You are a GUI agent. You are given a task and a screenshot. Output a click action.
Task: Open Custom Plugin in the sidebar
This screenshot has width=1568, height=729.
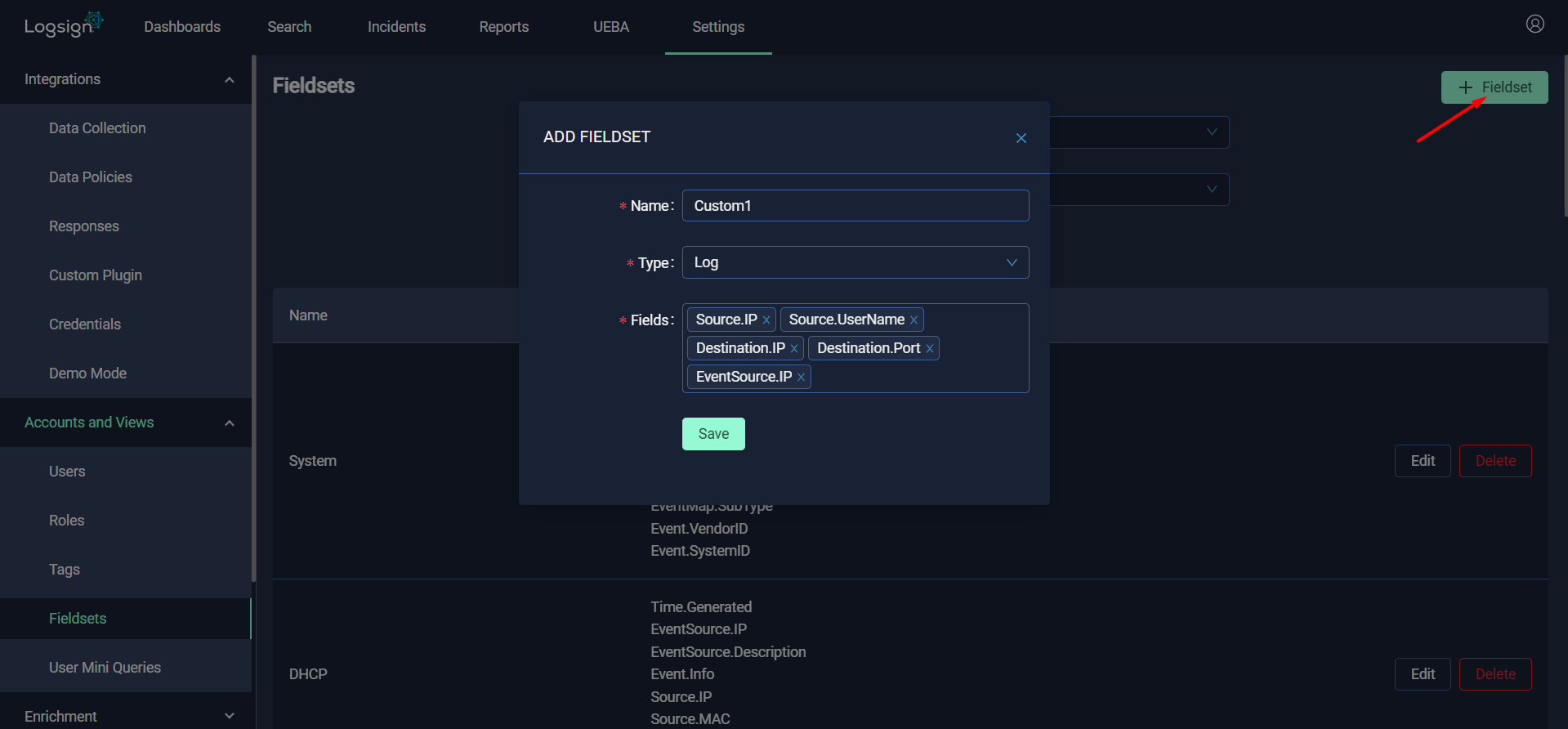tap(96, 275)
